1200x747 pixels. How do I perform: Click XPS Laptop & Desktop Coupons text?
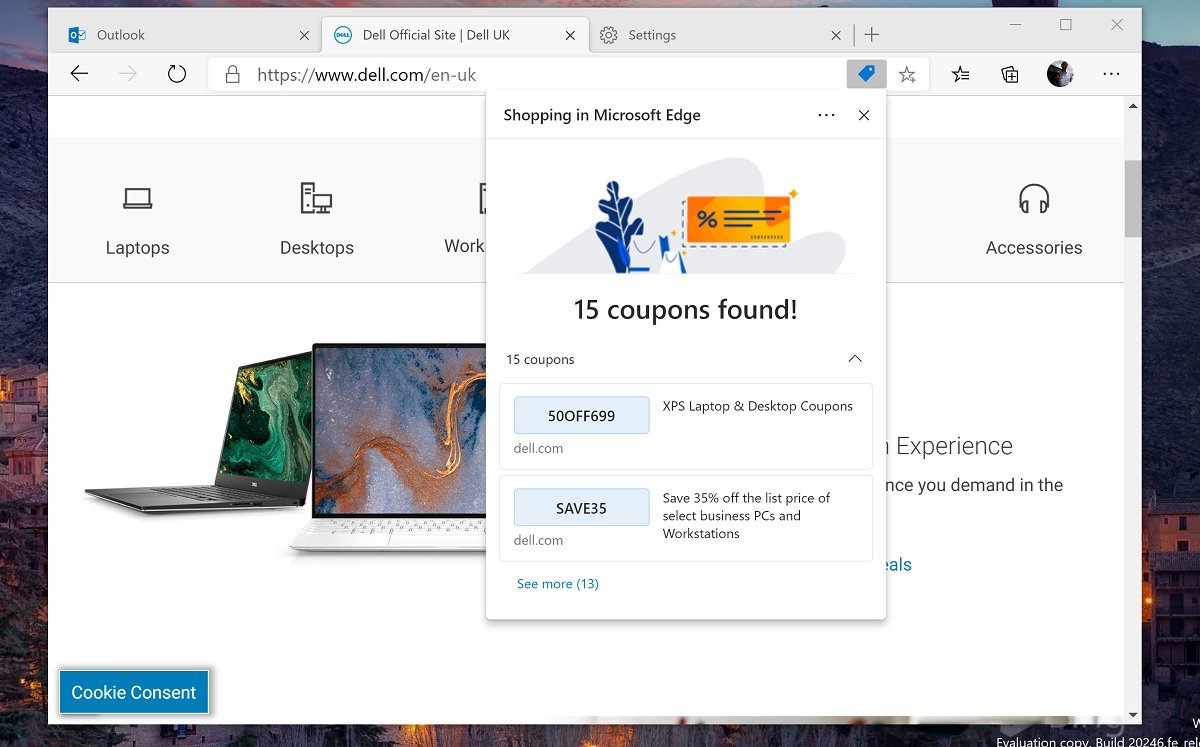[x=758, y=406]
